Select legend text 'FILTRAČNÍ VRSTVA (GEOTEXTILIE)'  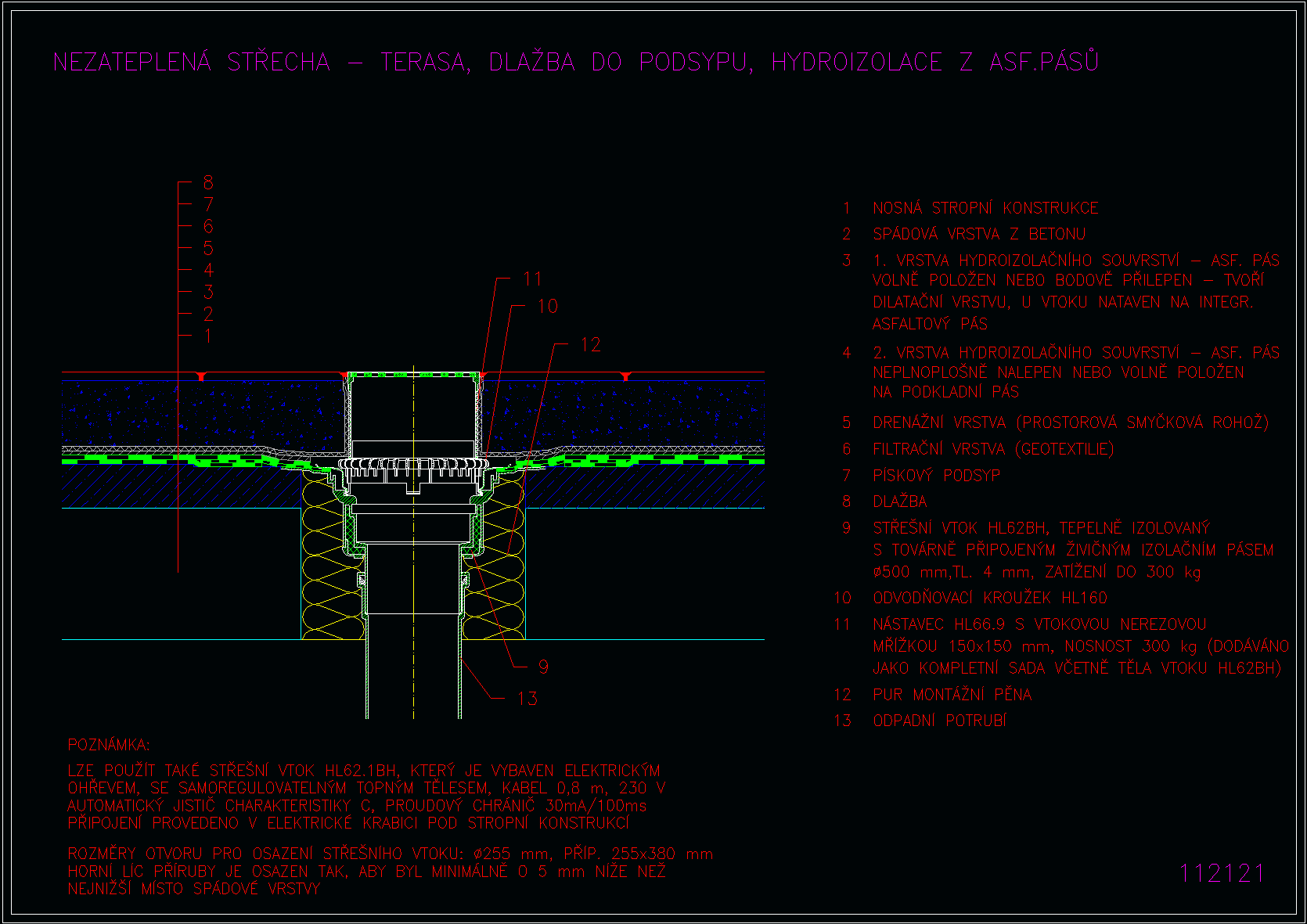(993, 449)
